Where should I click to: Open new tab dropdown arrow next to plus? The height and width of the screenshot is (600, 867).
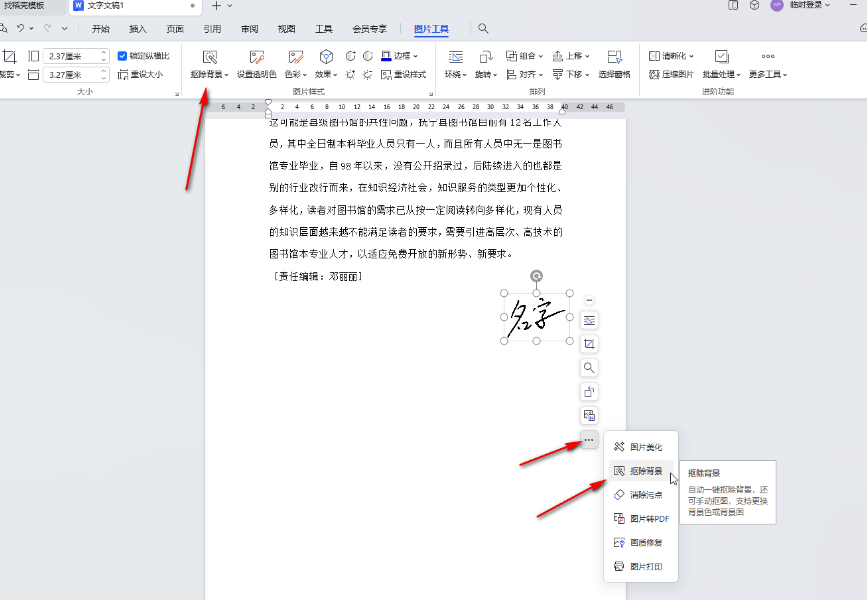point(230,6)
